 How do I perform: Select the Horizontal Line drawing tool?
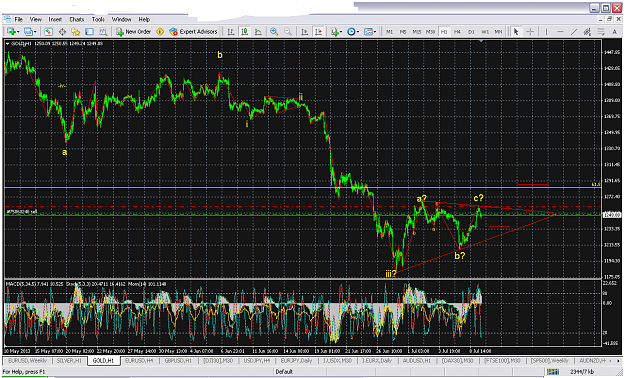point(560,32)
